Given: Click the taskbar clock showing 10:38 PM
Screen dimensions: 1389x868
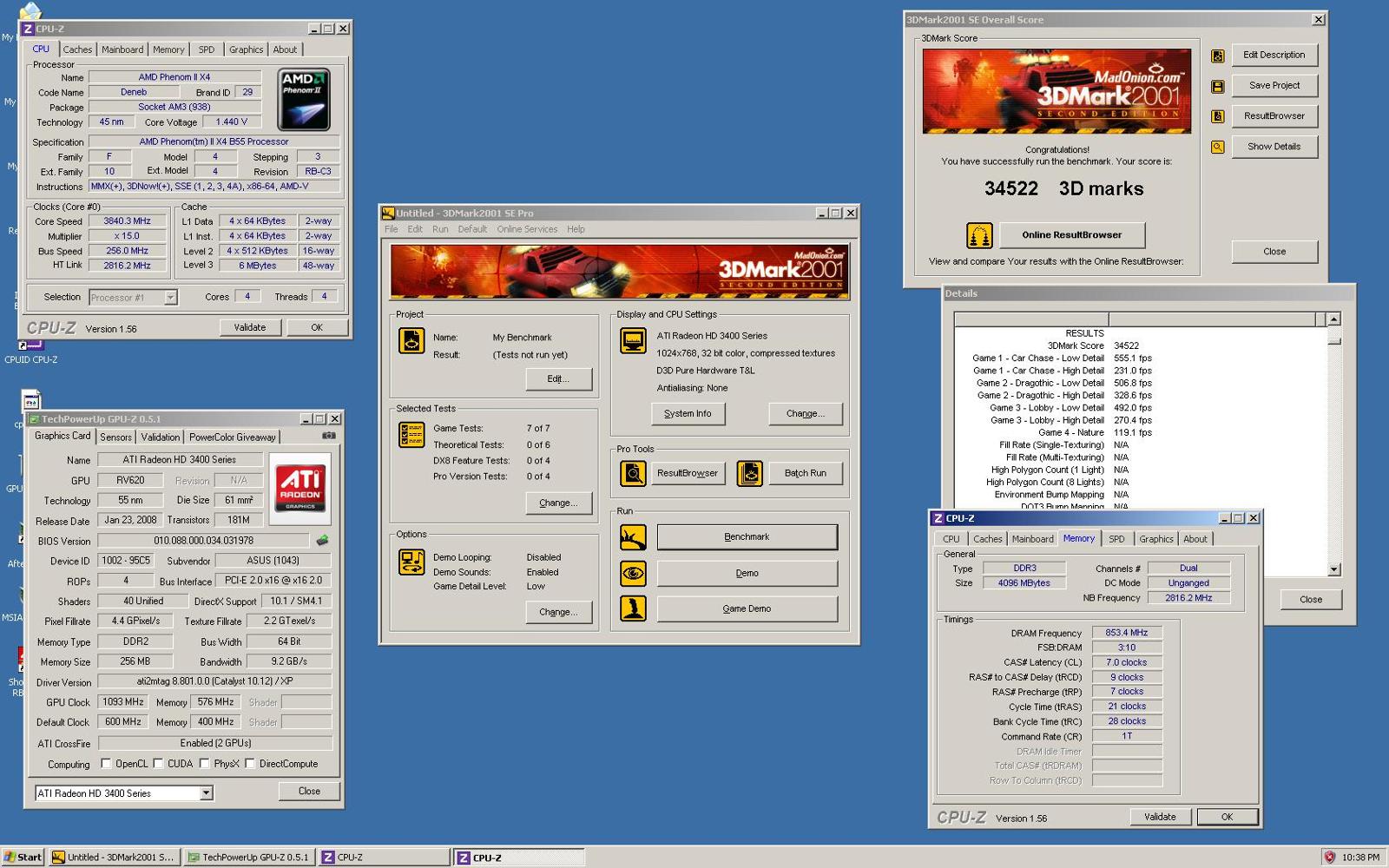Looking at the screenshot, I should click(x=1360, y=857).
